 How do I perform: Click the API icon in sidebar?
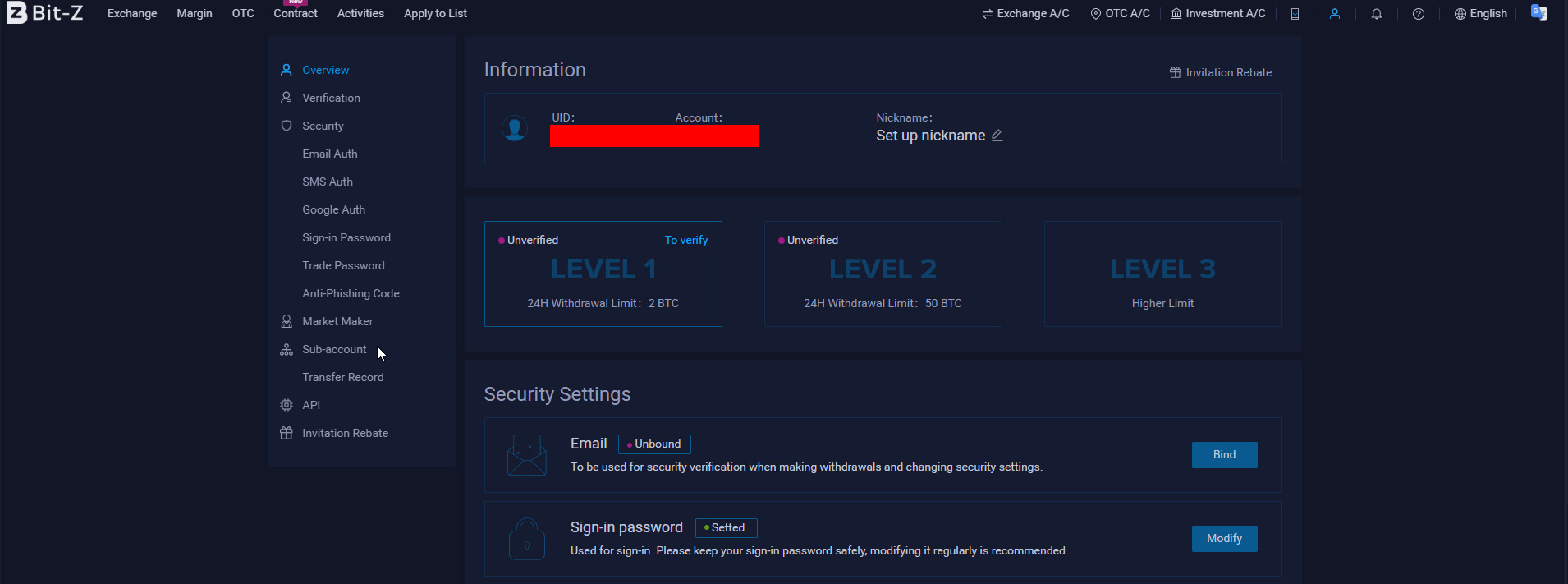287,405
